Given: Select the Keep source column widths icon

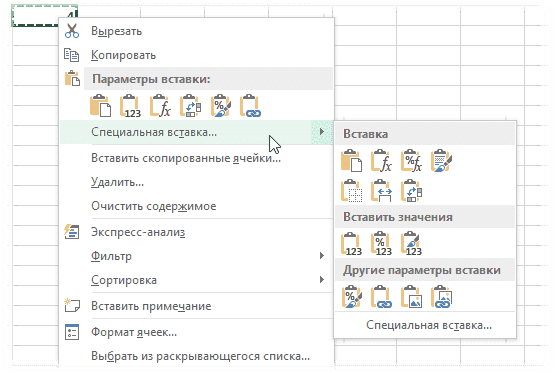Looking at the screenshot, I should coord(381,191).
